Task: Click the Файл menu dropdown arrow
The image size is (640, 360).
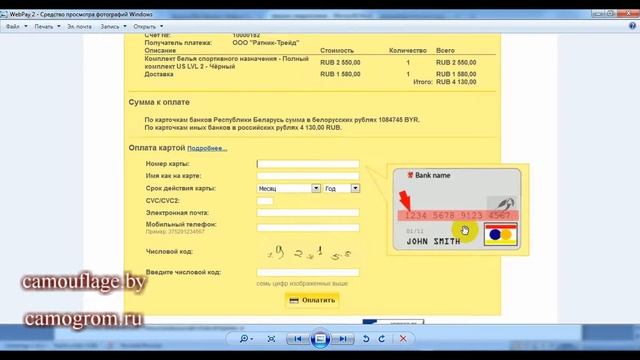Action: coord(26,26)
